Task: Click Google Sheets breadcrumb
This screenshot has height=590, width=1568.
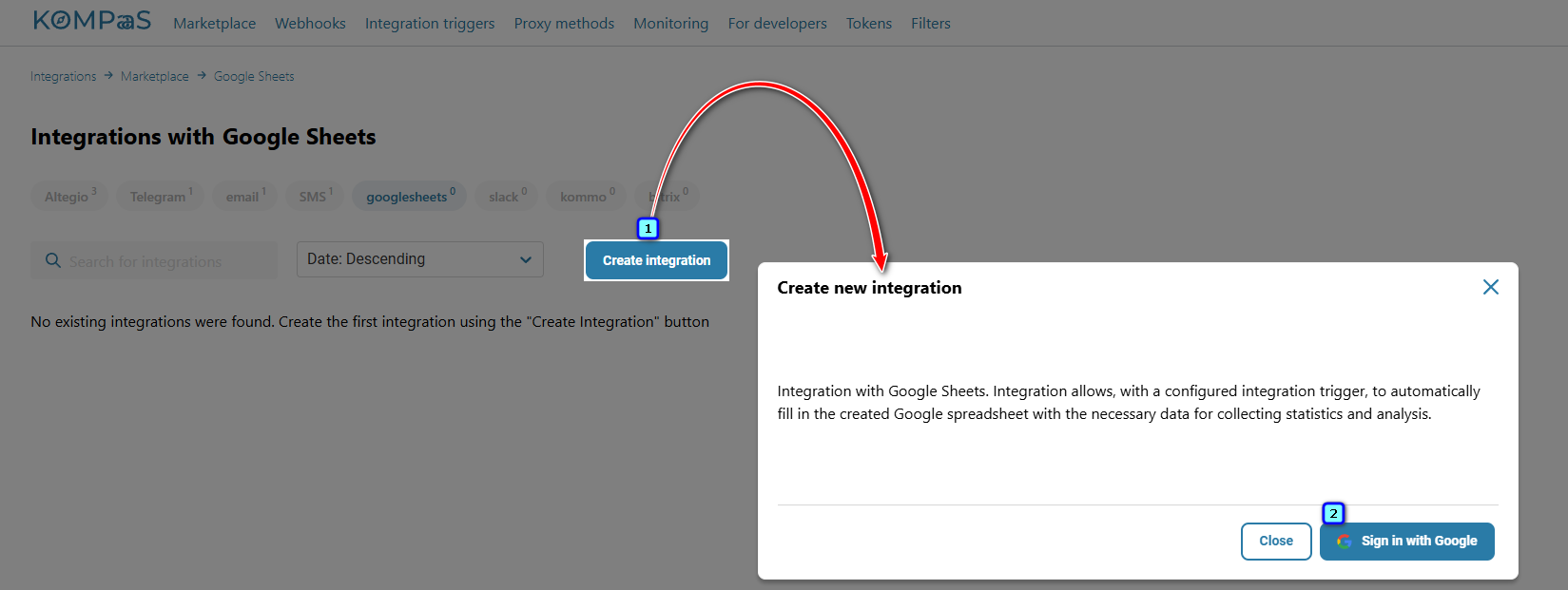Action: pyautogui.click(x=254, y=76)
